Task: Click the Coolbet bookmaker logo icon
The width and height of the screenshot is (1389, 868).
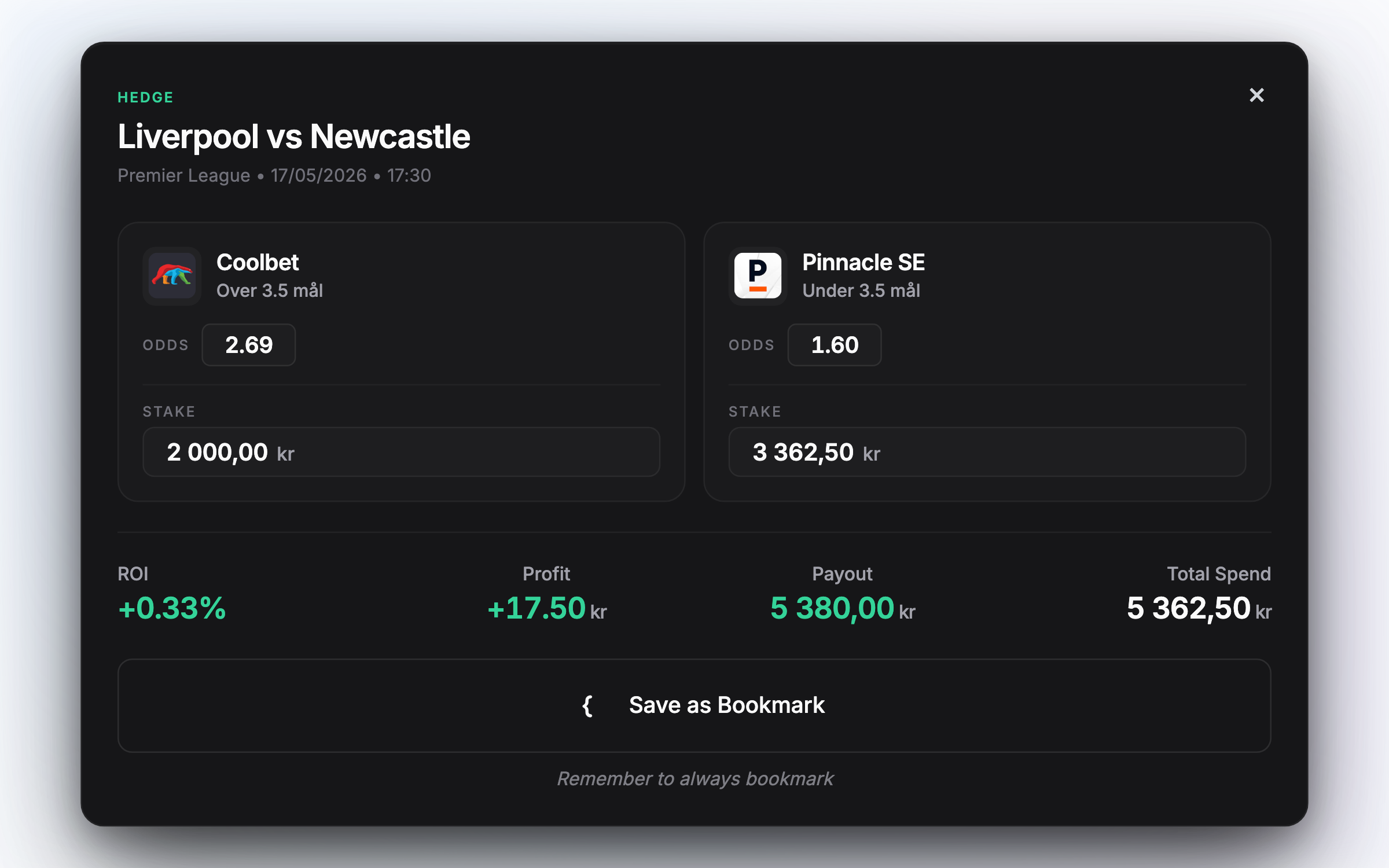Action: click(172, 276)
